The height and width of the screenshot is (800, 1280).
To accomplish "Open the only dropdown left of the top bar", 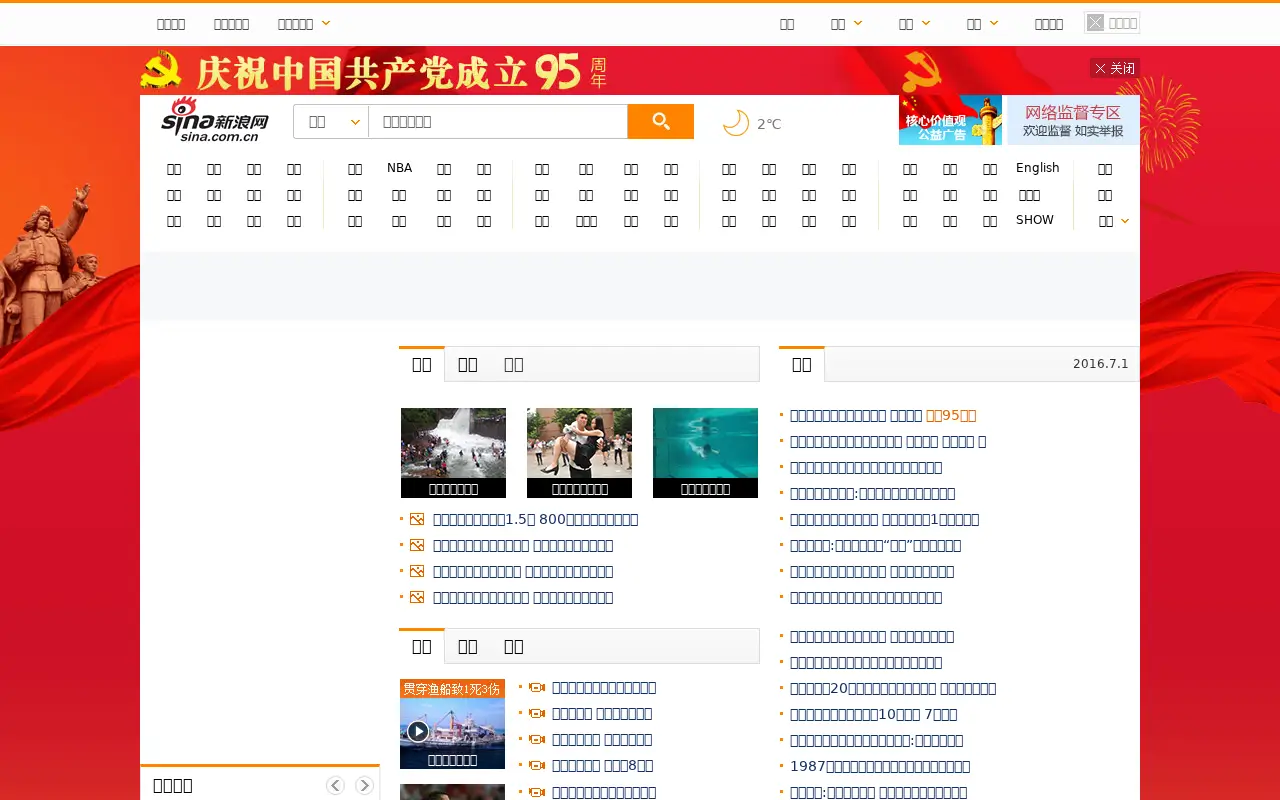I will coord(304,23).
